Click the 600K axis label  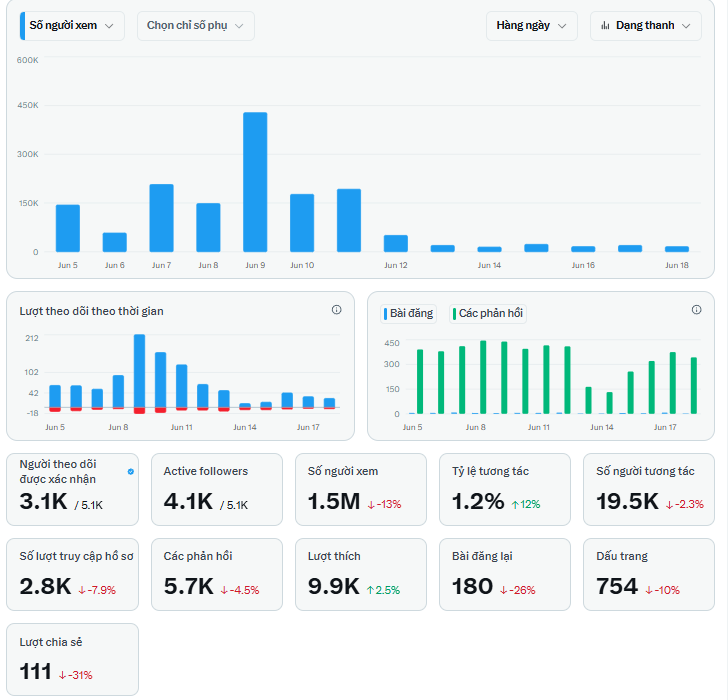27,60
